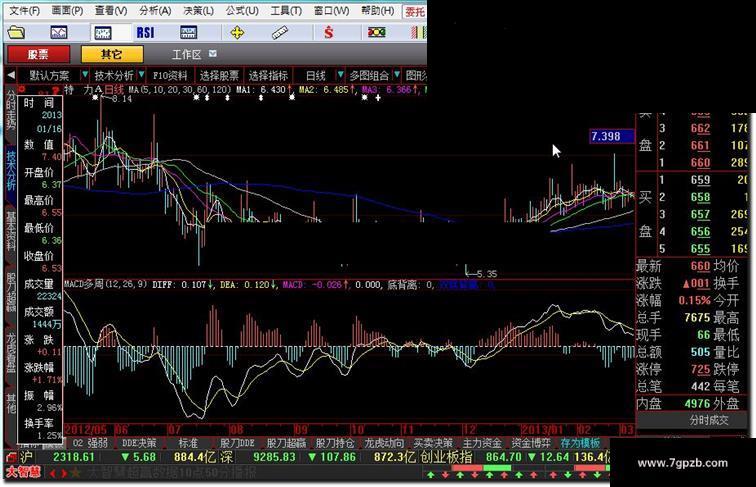
Task: Select the yellow four-arrow move tool
Action: 237,33
